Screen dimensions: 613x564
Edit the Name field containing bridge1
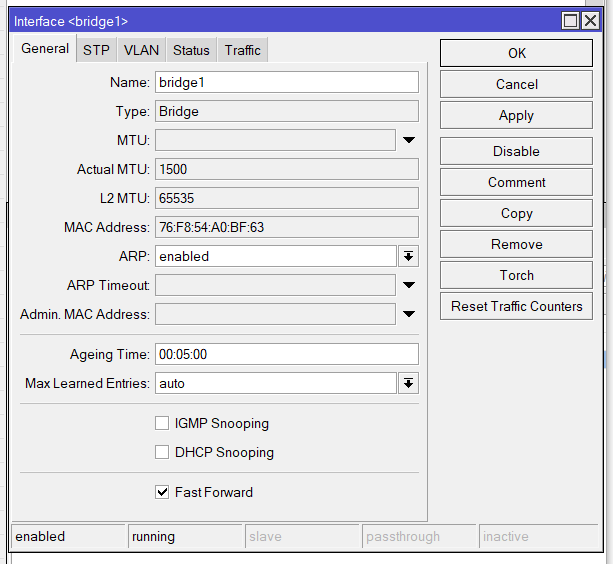287,82
